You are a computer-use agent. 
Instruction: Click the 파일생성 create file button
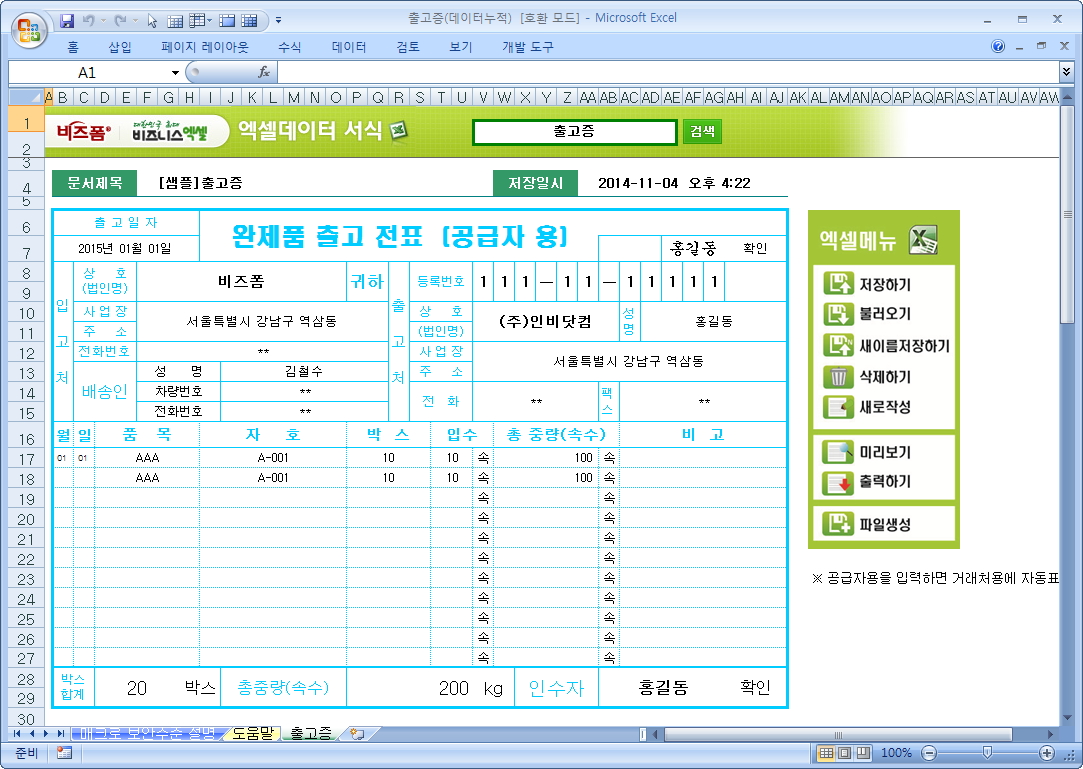coord(883,524)
